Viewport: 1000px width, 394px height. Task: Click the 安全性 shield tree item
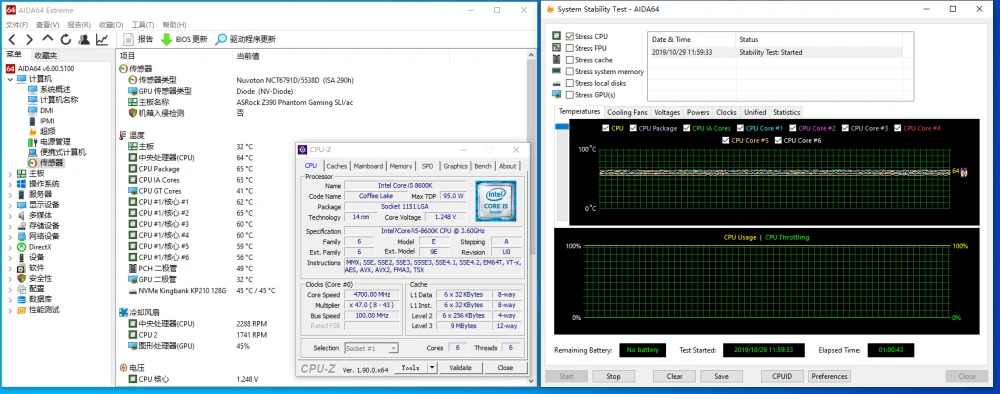pos(34,279)
